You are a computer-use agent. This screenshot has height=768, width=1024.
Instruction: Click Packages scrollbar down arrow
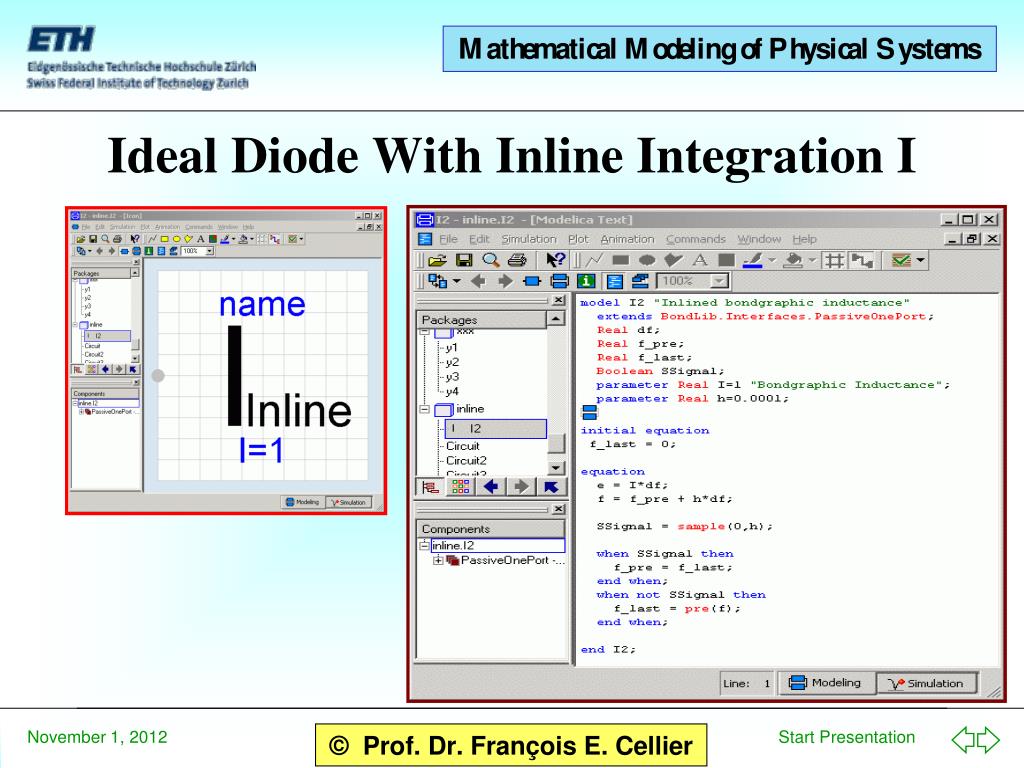point(556,468)
